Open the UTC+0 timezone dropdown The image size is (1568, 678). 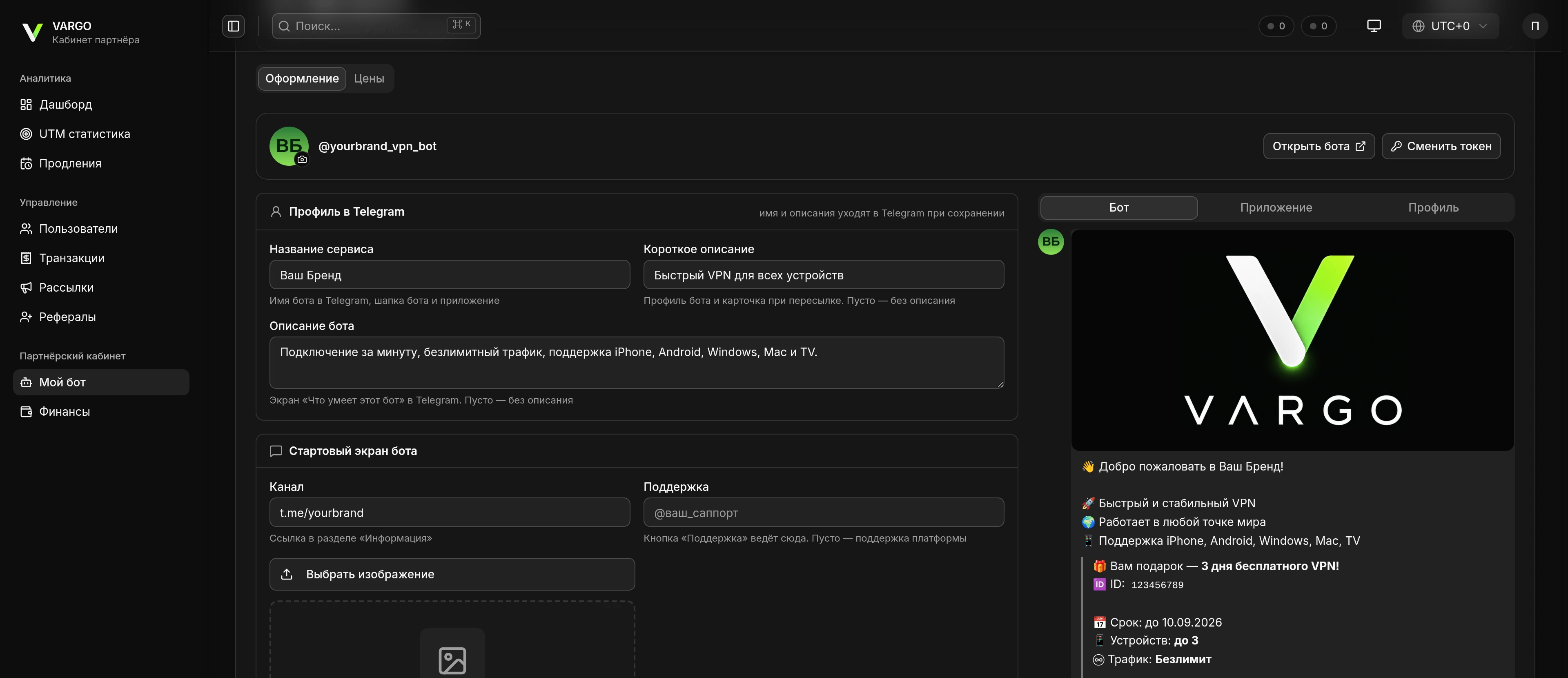(x=1450, y=26)
